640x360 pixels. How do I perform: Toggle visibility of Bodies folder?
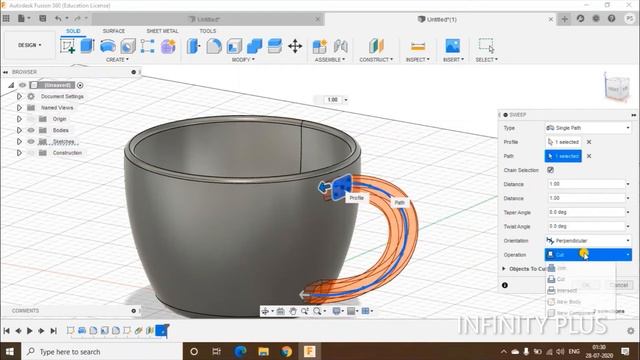click(x=31, y=130)
